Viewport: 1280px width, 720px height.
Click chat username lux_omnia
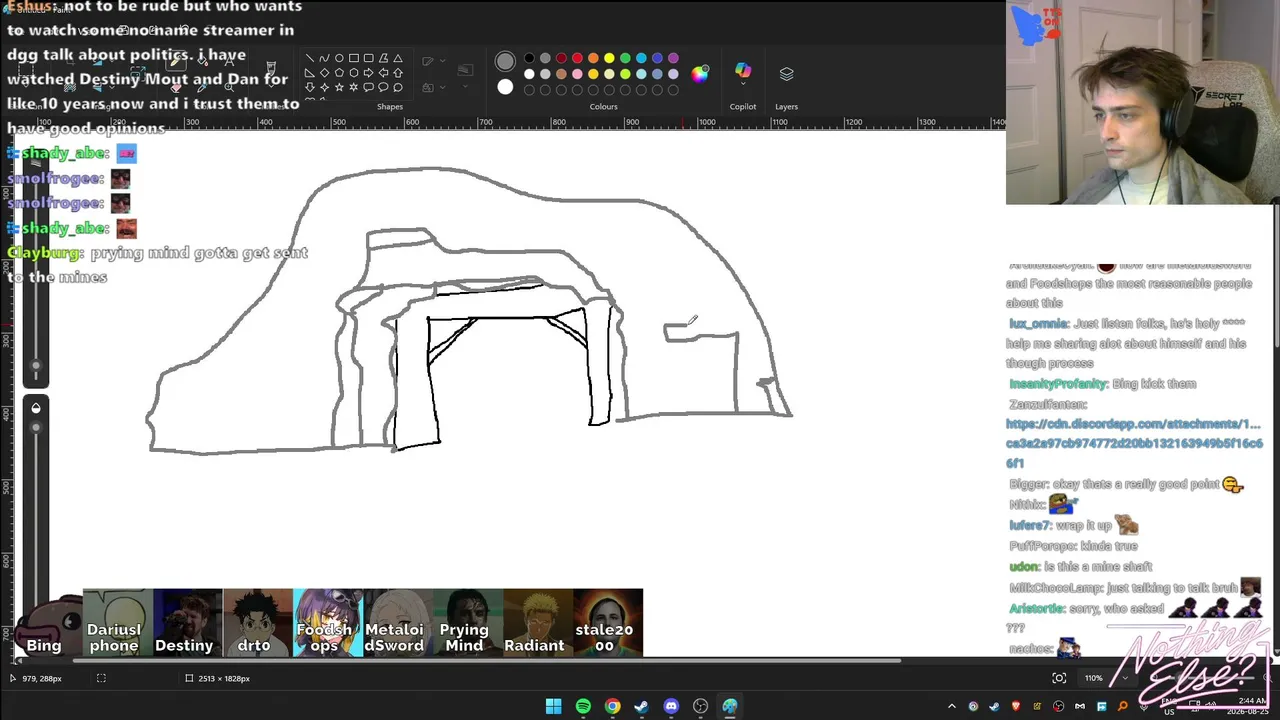[x=1038, y=324]
